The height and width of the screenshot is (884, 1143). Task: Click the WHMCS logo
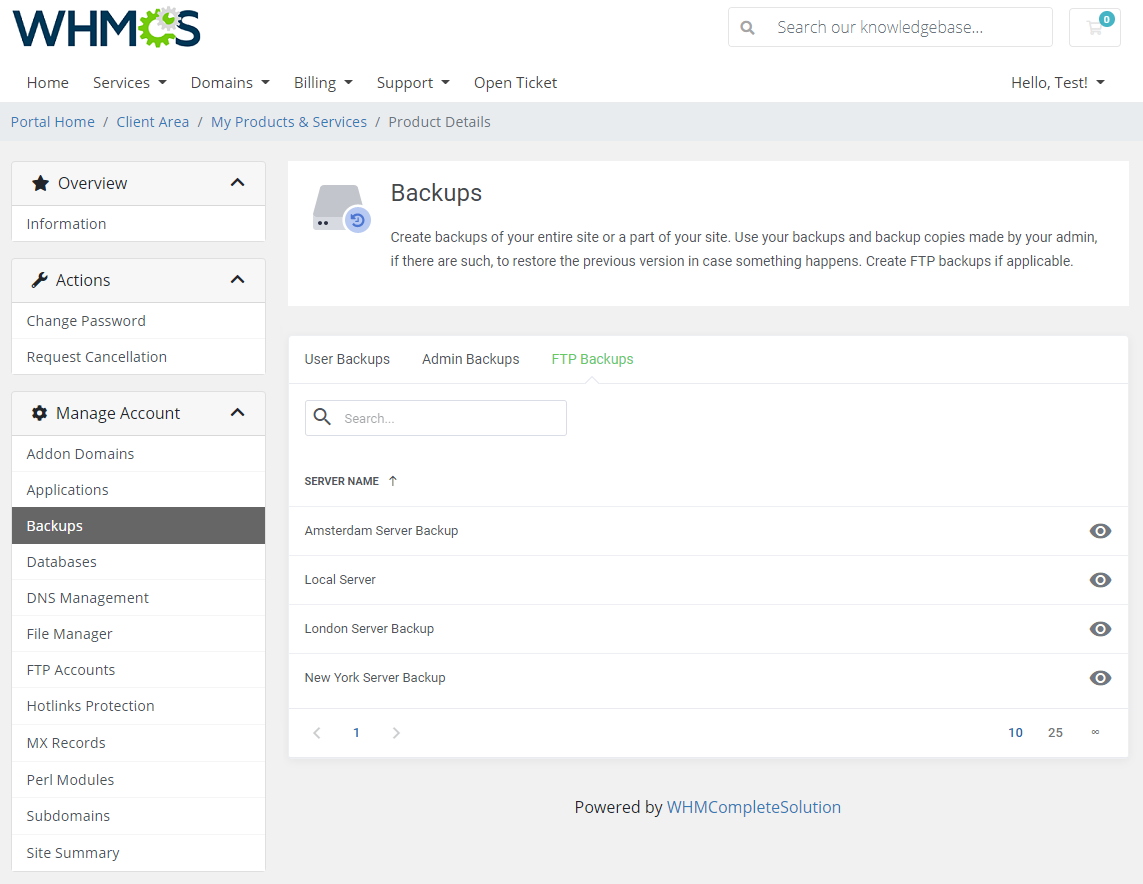coord(105,28)
